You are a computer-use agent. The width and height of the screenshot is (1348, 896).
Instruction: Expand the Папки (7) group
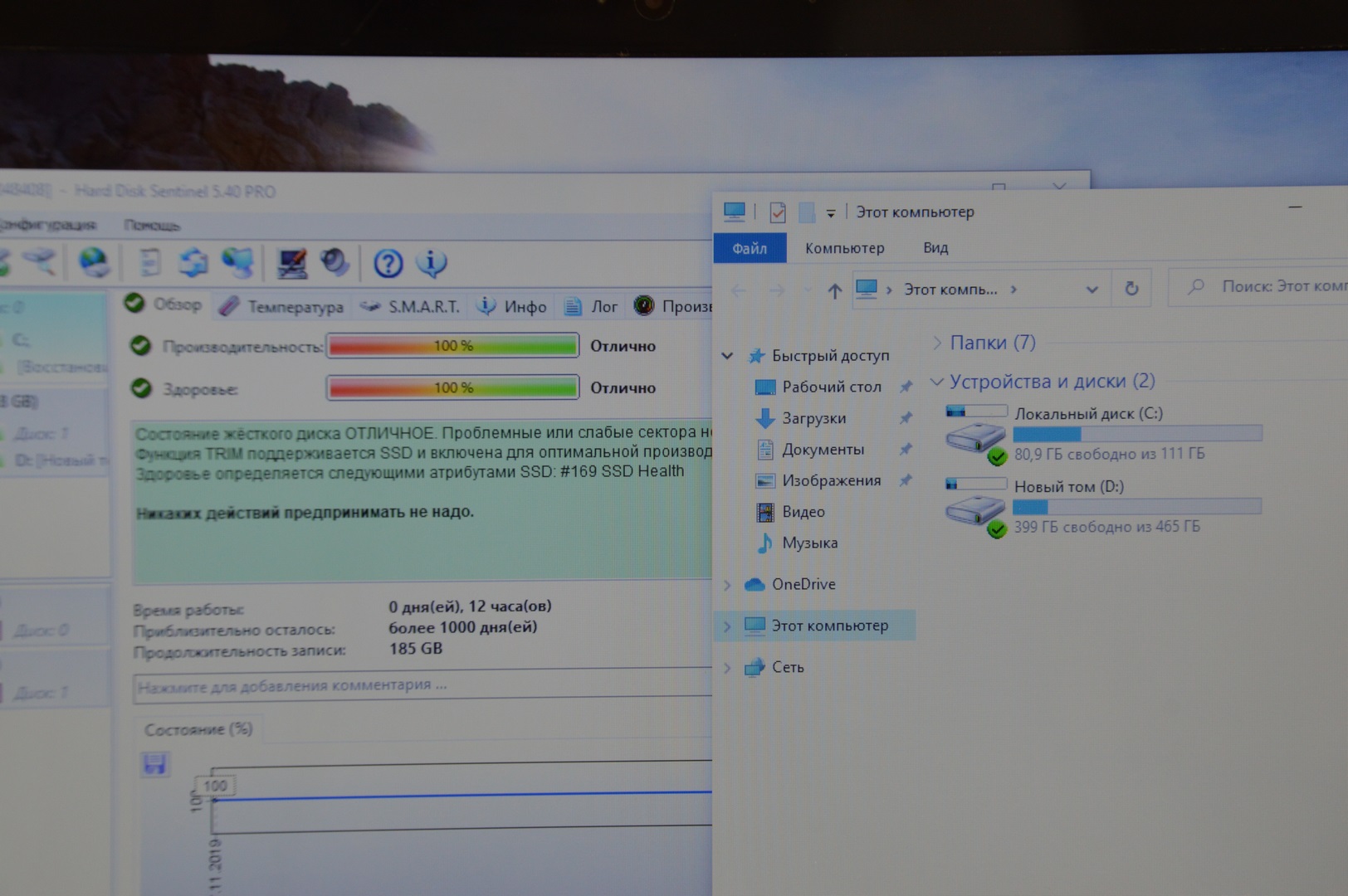coord(936,343)
